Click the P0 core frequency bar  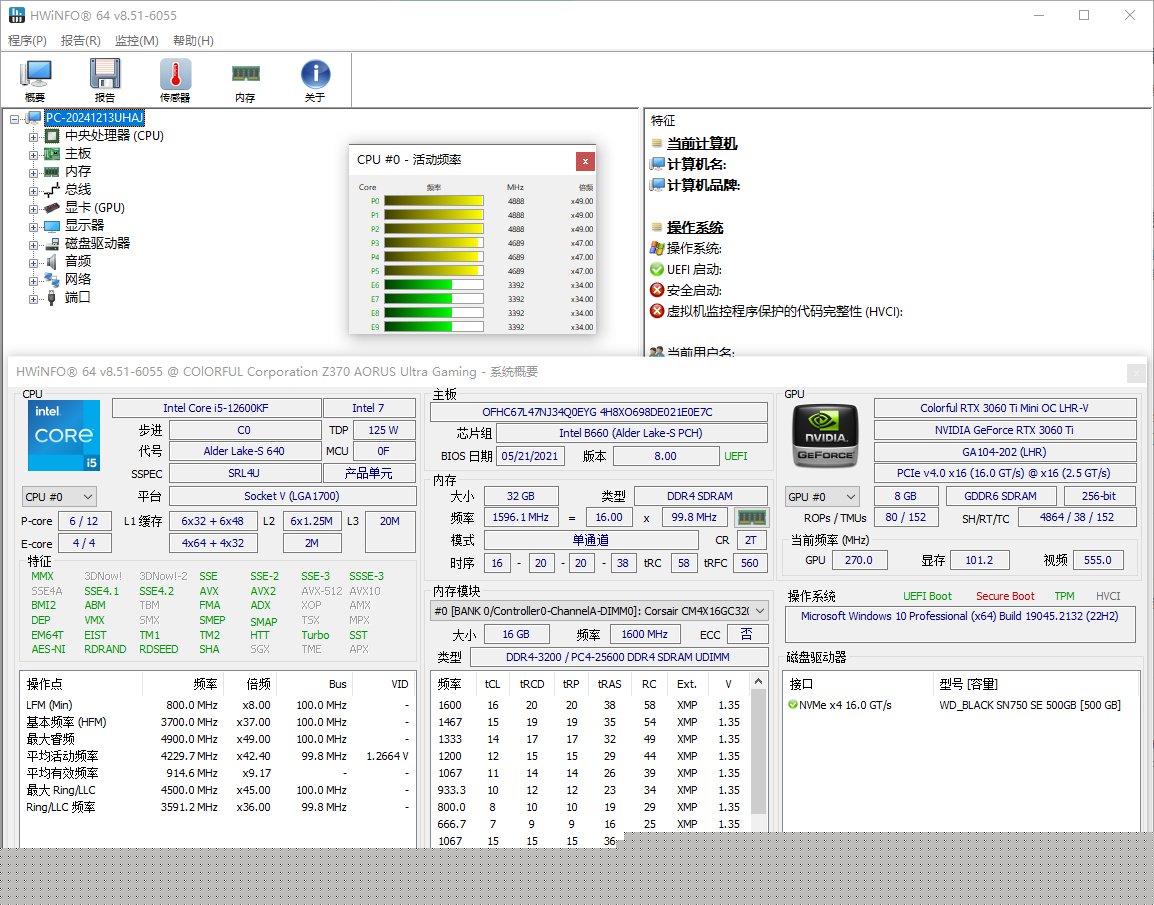[x=433, y=201]
